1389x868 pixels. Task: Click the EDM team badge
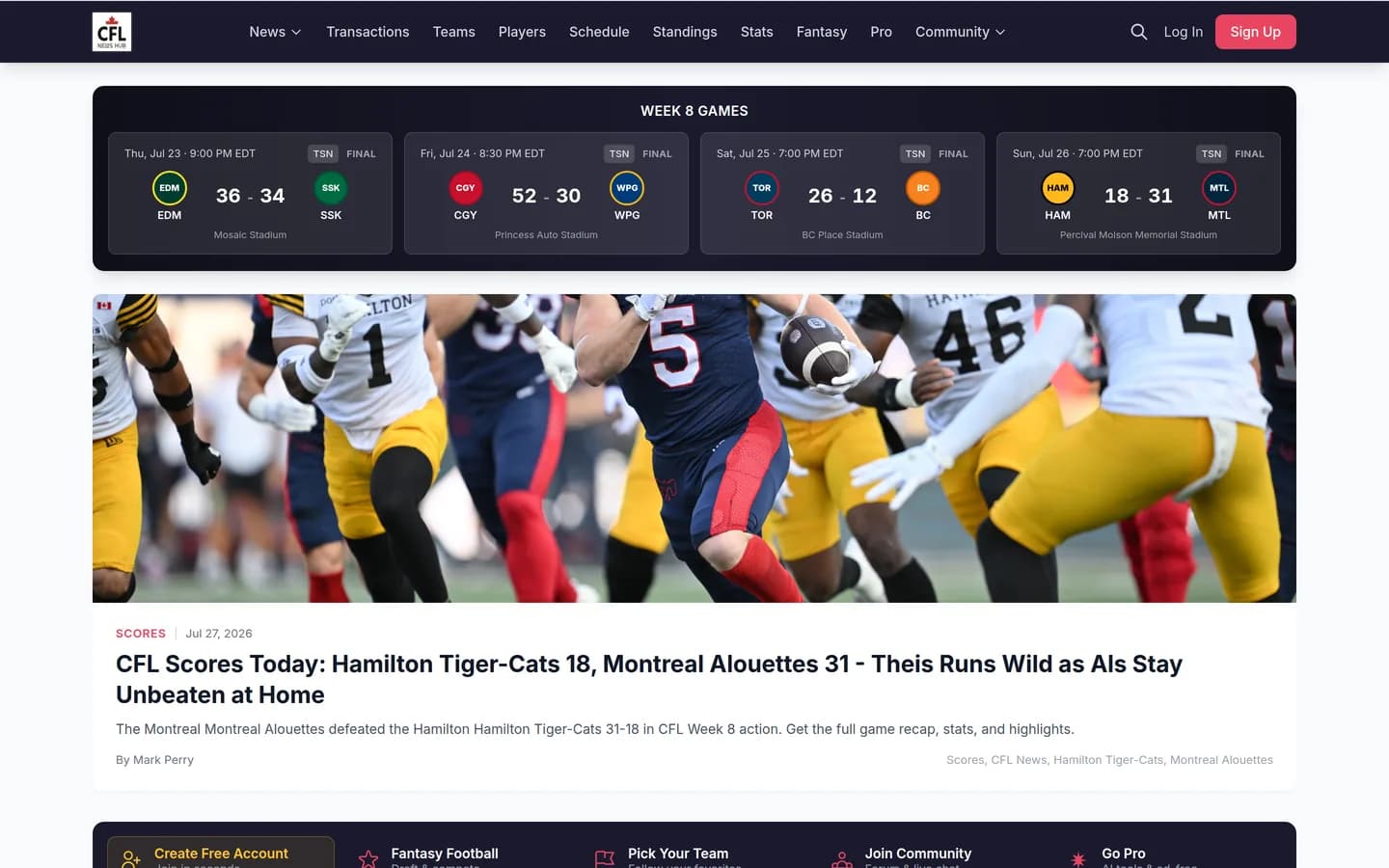[170, 188]
